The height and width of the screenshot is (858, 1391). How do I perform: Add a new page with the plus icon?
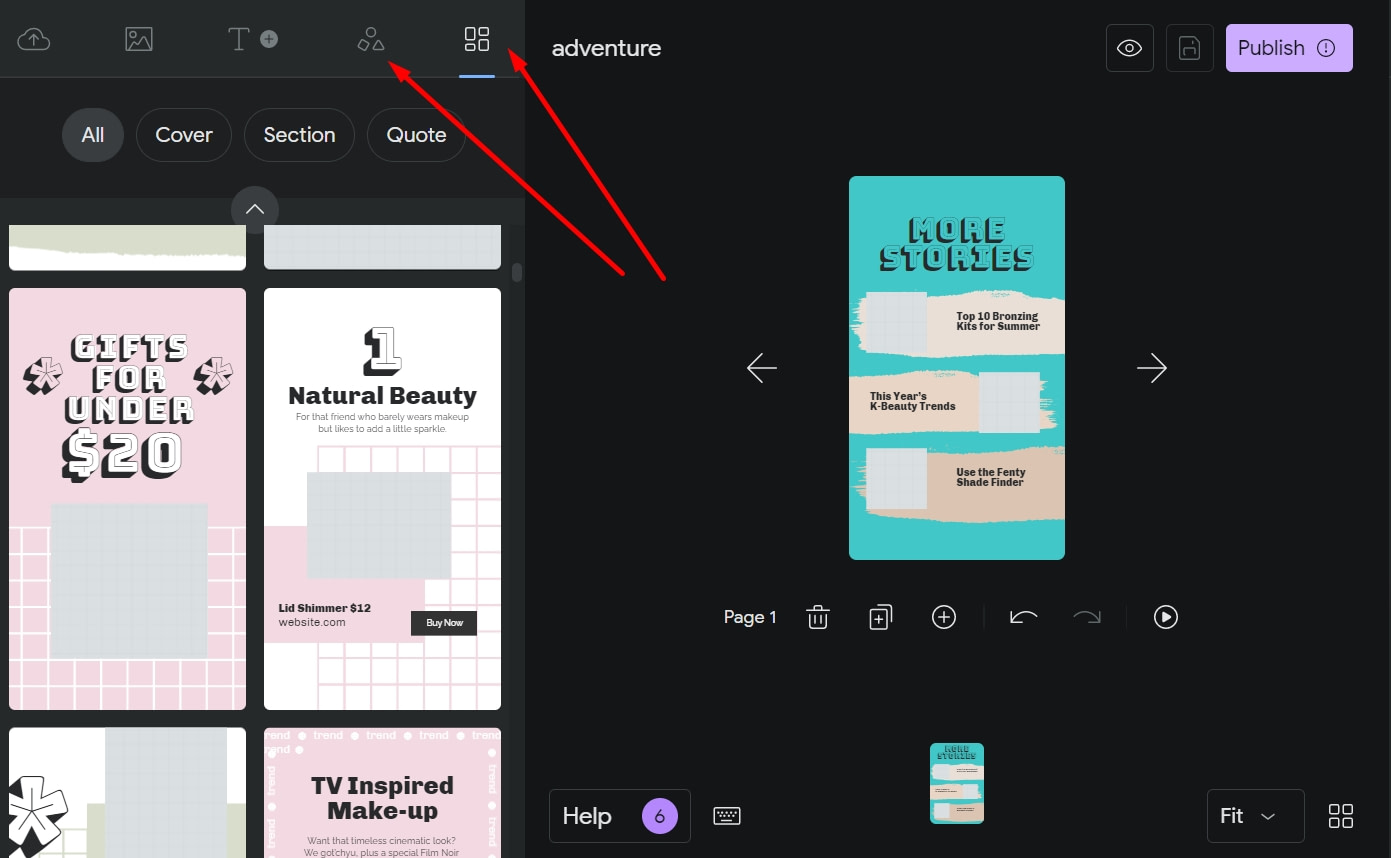(x=943, y=617)
